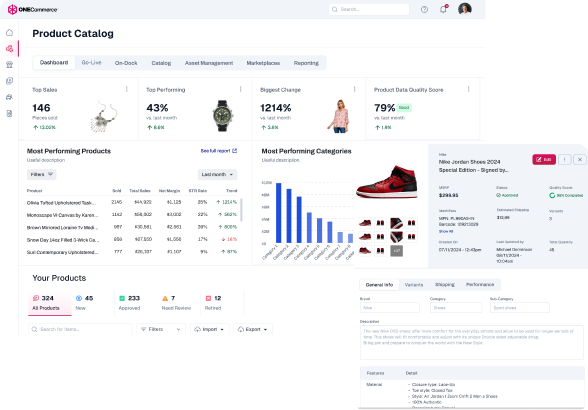Follow the See full report link

point(216,151)
